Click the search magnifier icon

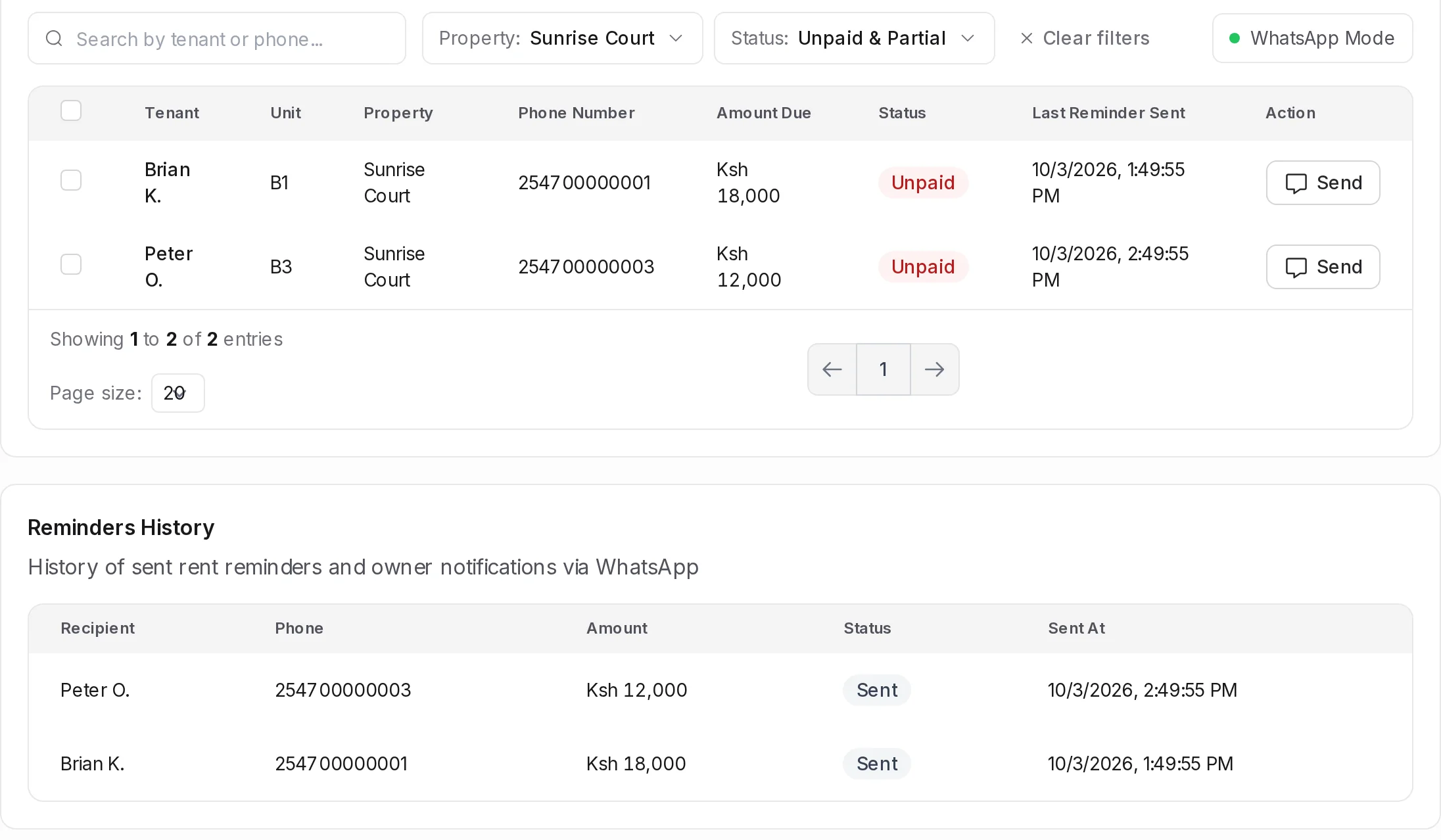[54, 39]
